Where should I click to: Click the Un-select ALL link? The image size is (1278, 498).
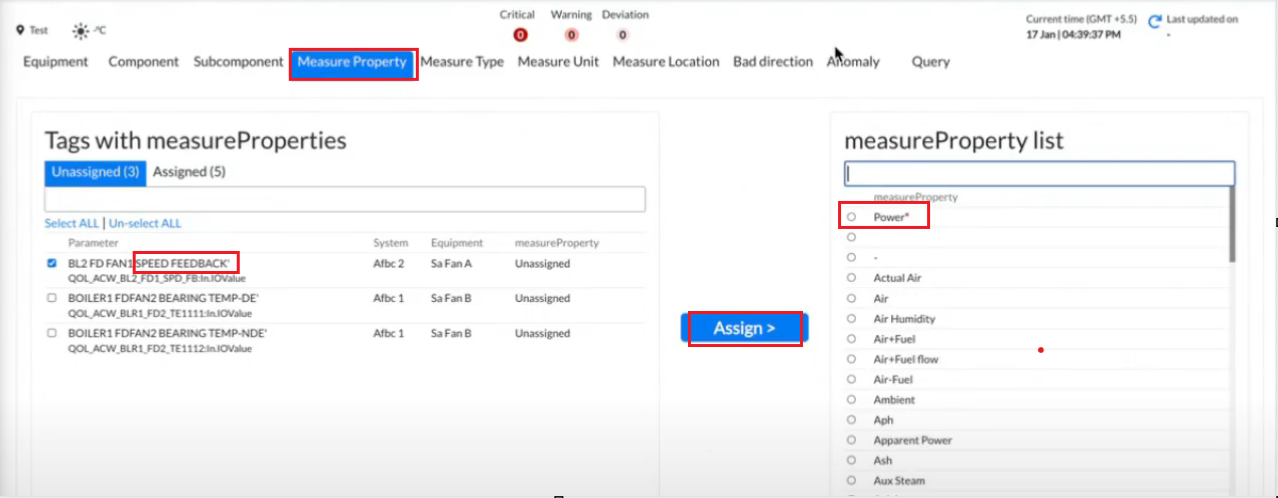[145, 223]
